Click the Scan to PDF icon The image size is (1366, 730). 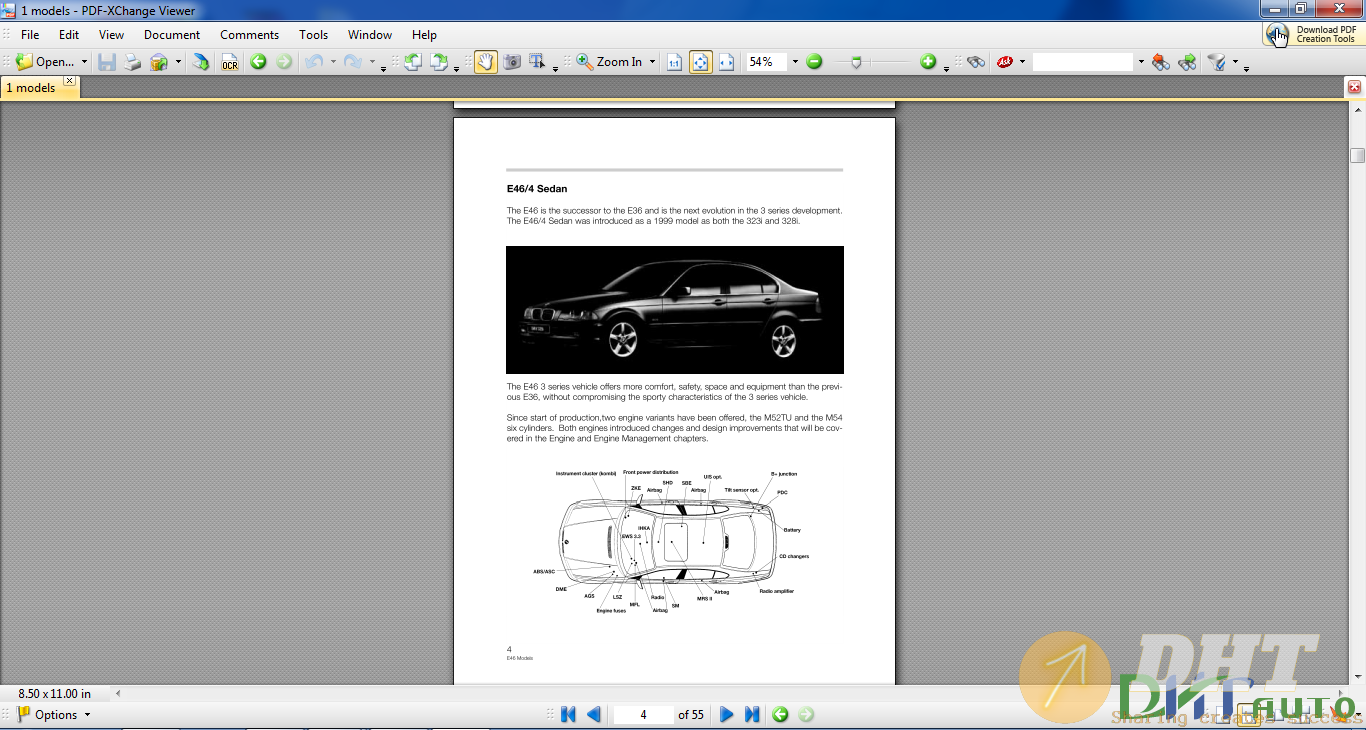tap(201, 62)
